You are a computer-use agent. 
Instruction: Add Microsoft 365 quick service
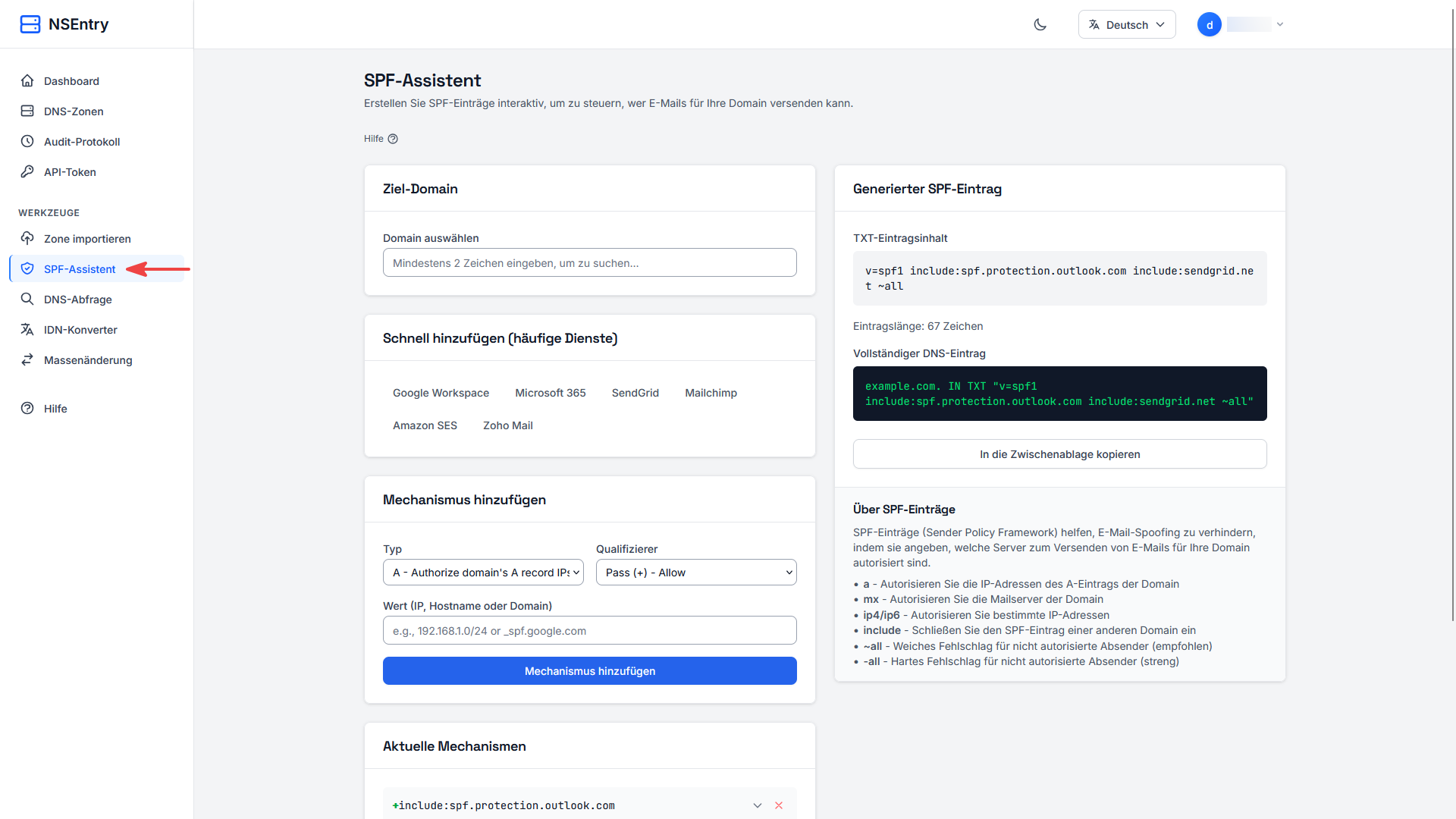[551, 393]
